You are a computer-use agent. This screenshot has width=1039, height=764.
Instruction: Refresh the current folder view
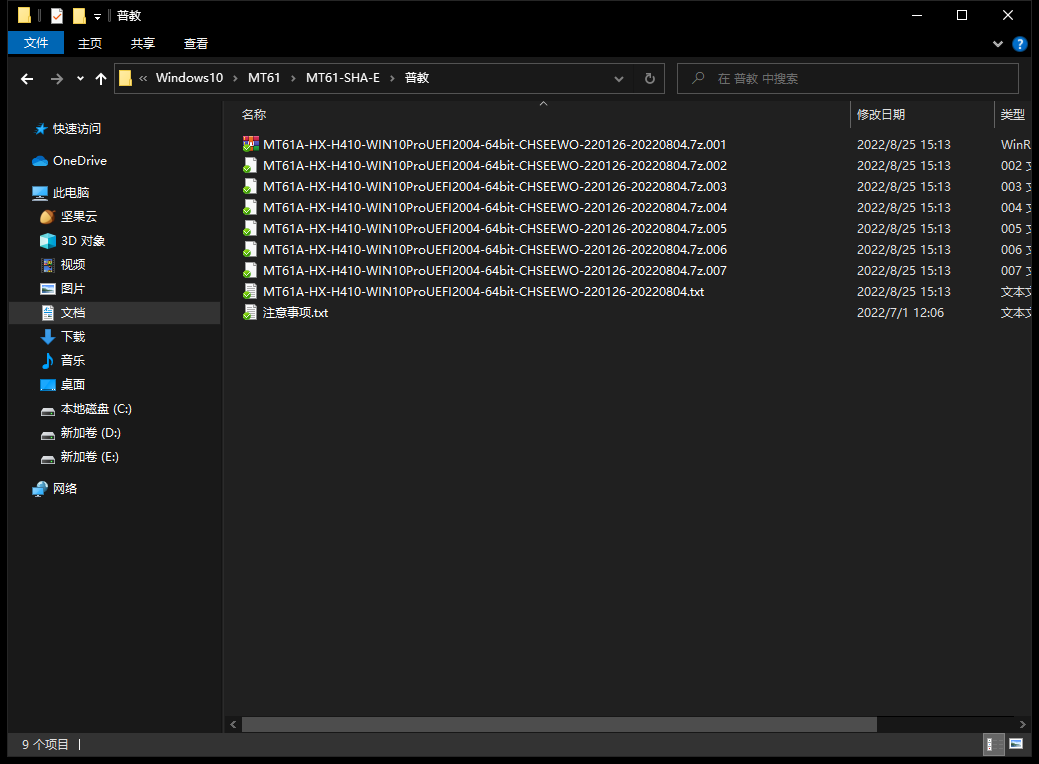[650, 79]
